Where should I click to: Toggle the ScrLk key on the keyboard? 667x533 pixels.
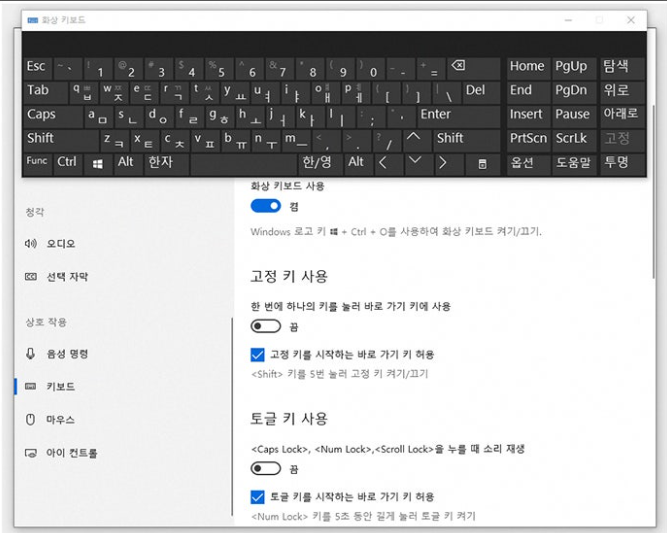(x=574, y=140)
